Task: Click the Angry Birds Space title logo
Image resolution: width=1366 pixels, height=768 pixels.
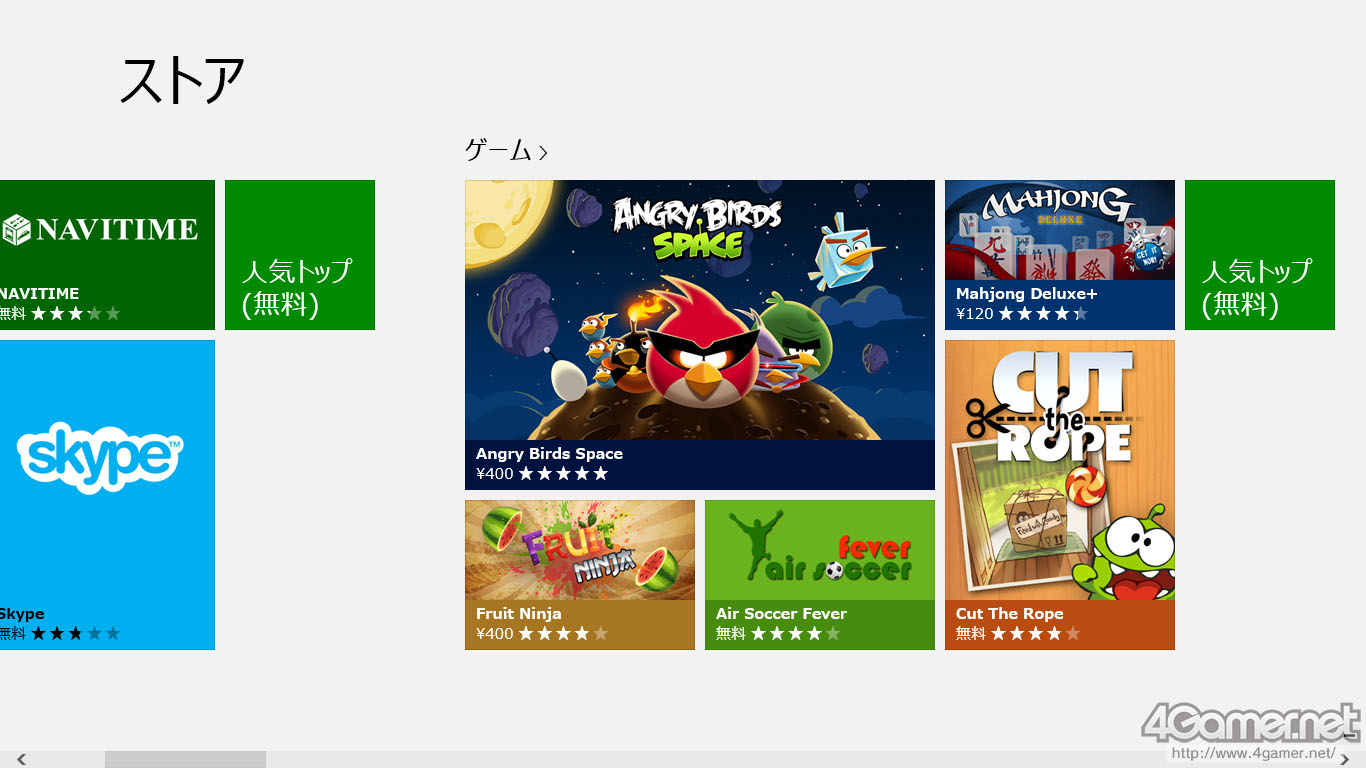Action: click(698, 228)
